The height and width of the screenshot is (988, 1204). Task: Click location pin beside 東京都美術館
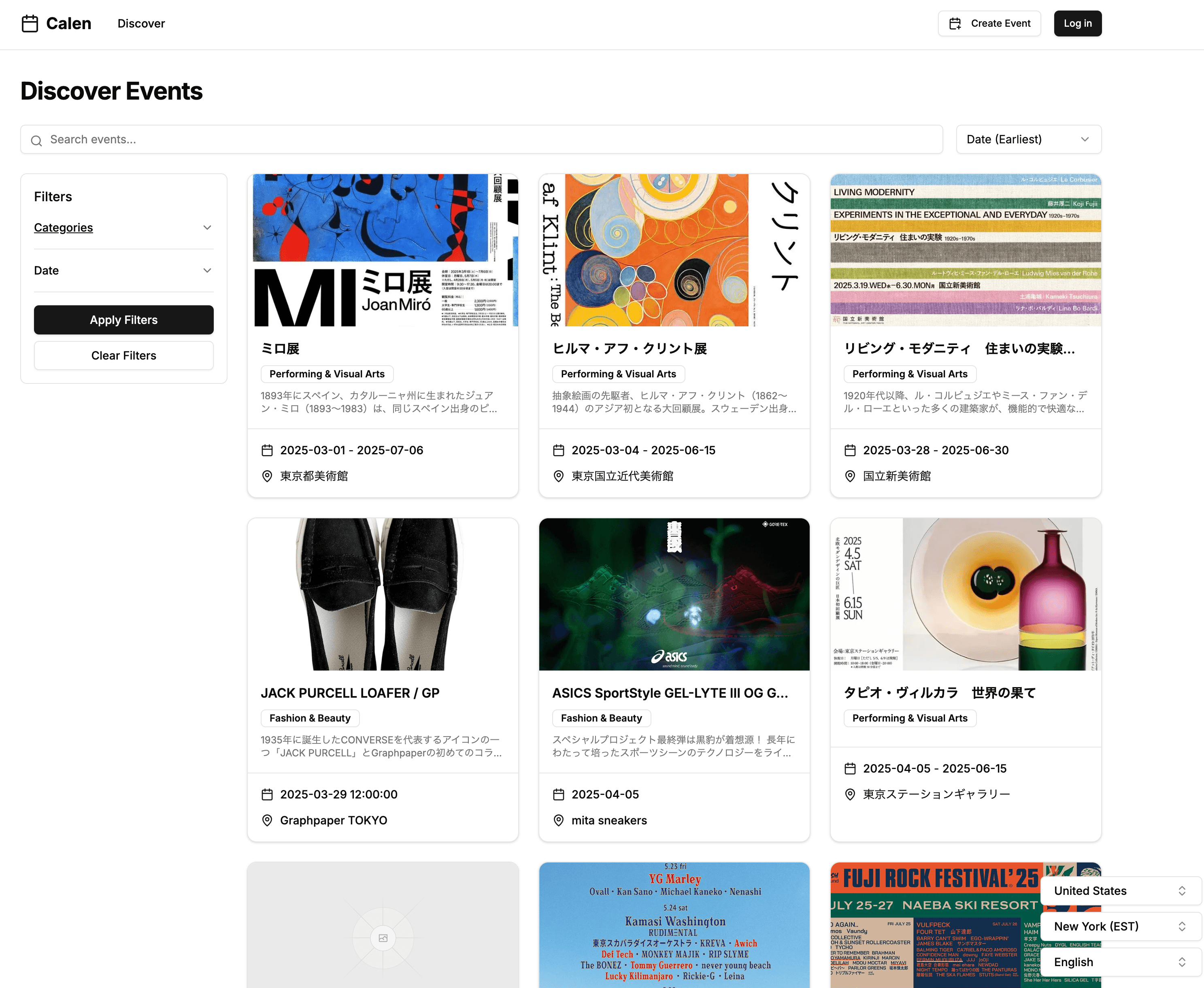(267, 476)
